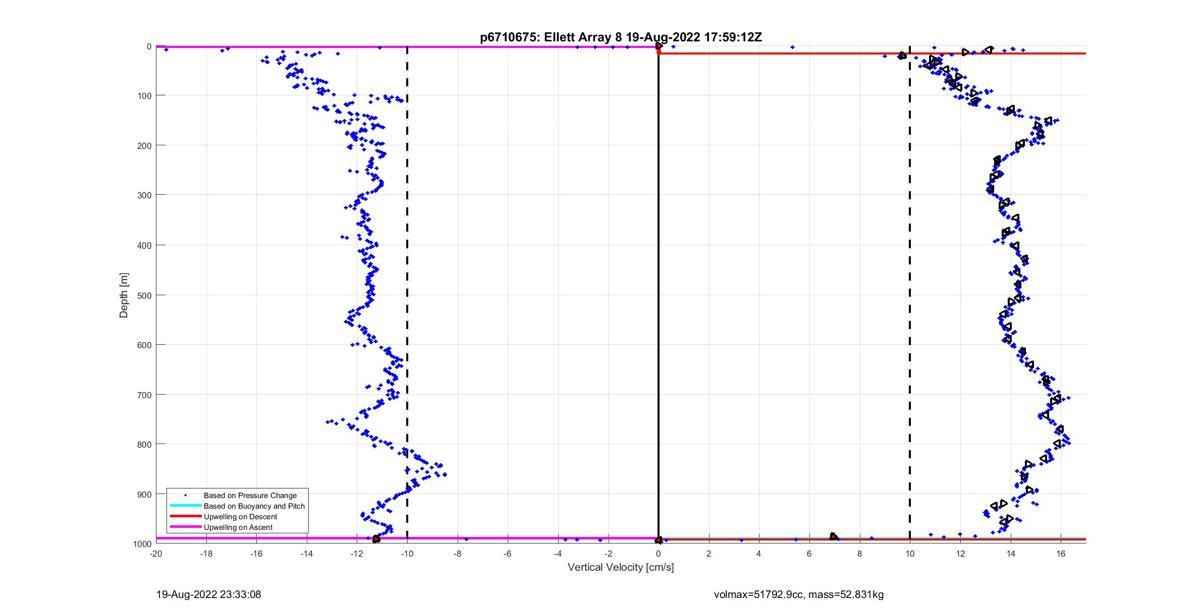Click the magenta line sample in the legend
The image size is (1200, 611).
[x=184, y=527]
